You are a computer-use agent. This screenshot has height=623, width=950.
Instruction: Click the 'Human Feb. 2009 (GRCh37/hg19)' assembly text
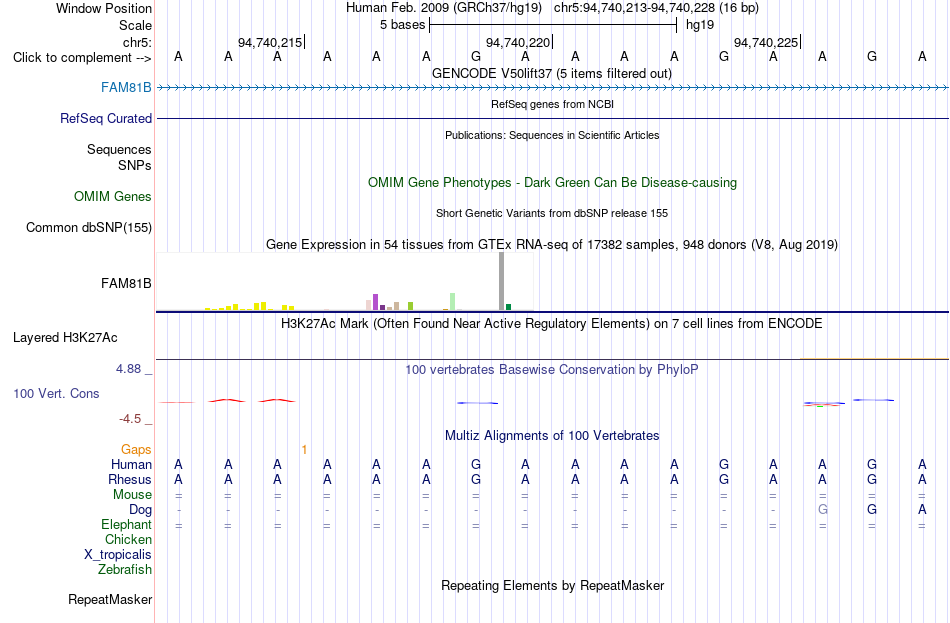point(443,8)
